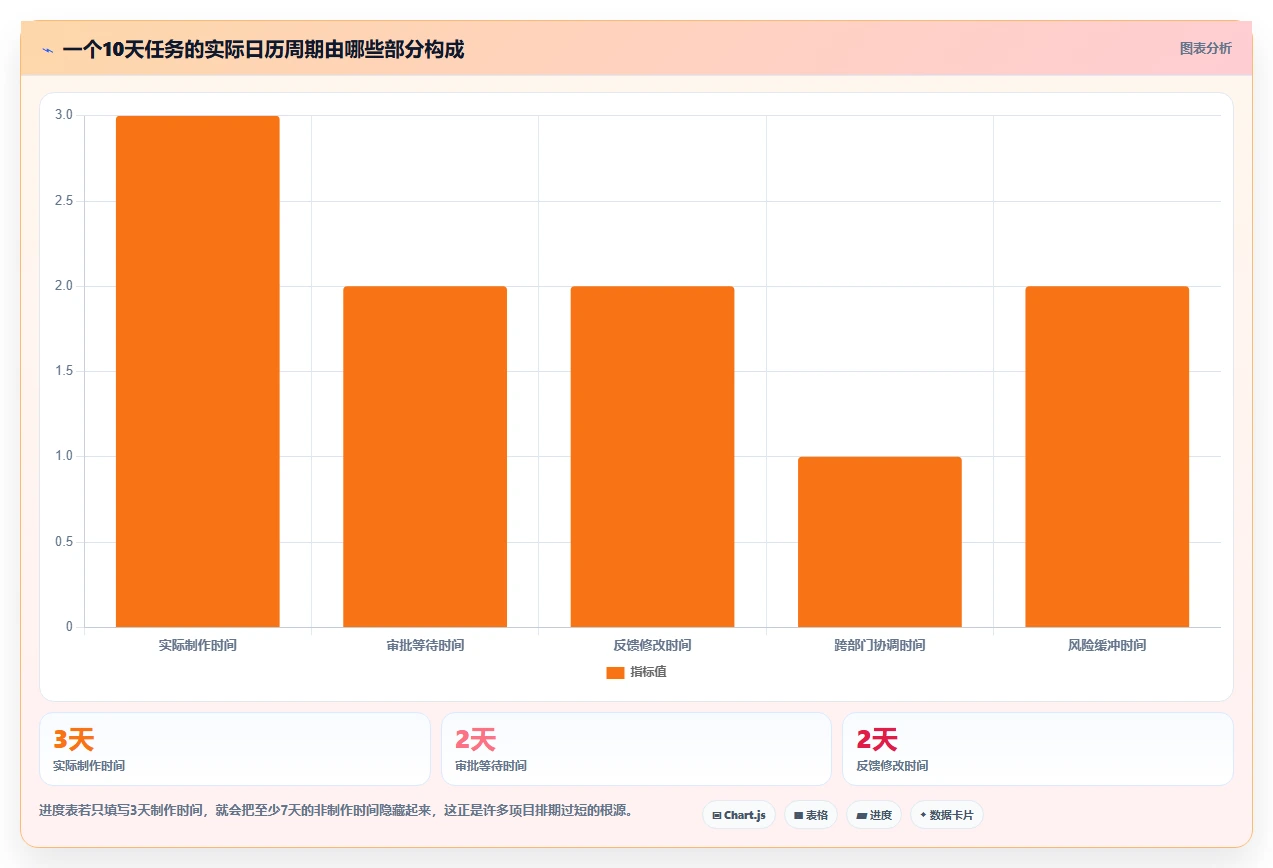Click the 图表分析 label in header
1273x868 pixels.
(x=1205, y=48)
